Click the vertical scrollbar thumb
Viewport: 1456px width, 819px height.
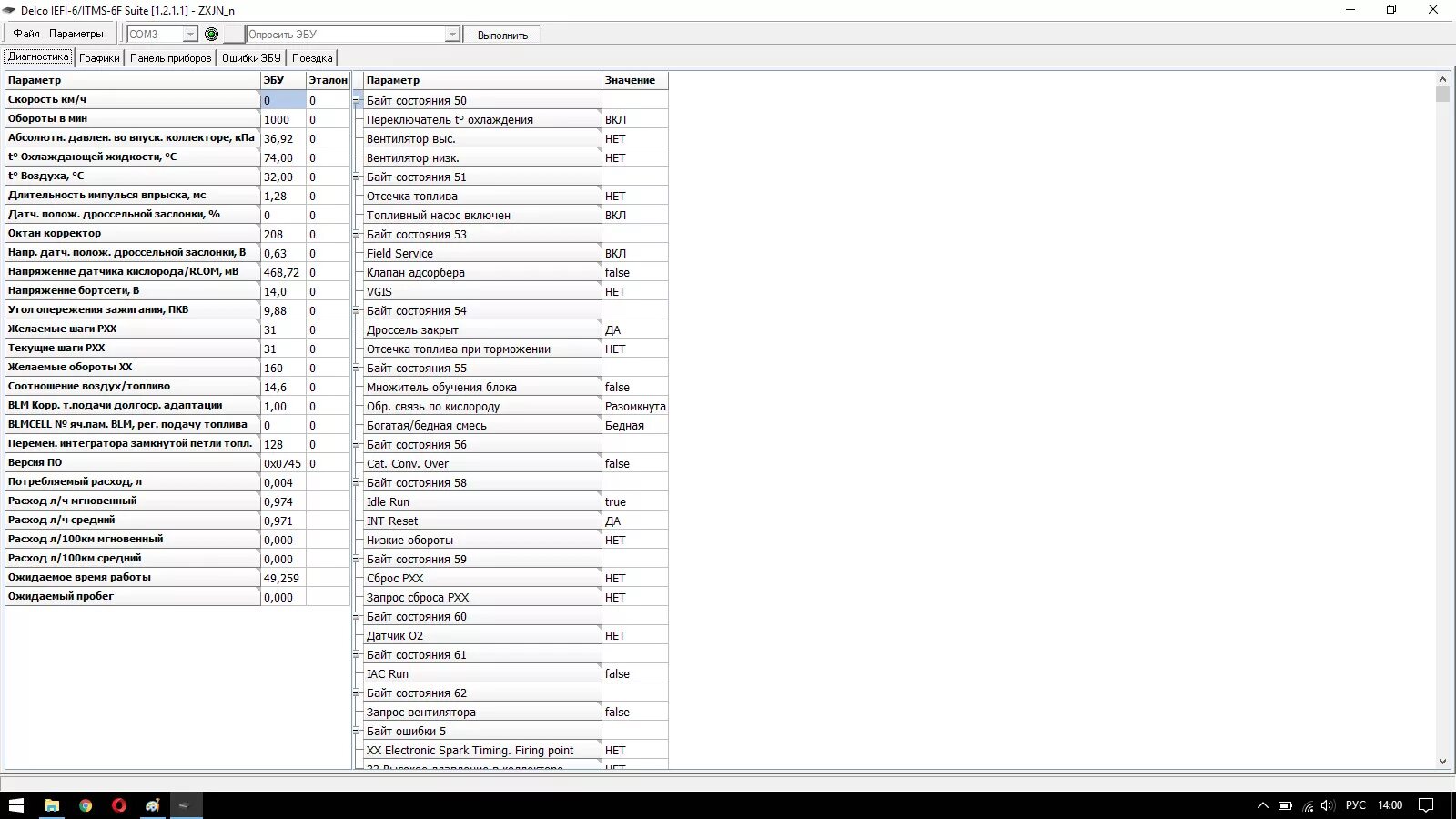click(x=1442, y=95)
